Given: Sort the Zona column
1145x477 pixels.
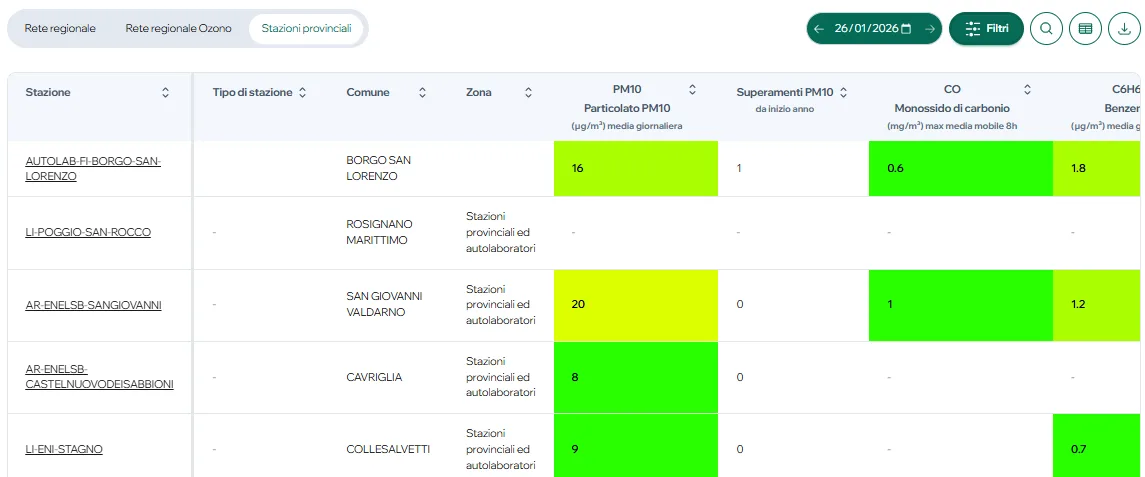Looking at the screenshot, I should tap(528, 92).
